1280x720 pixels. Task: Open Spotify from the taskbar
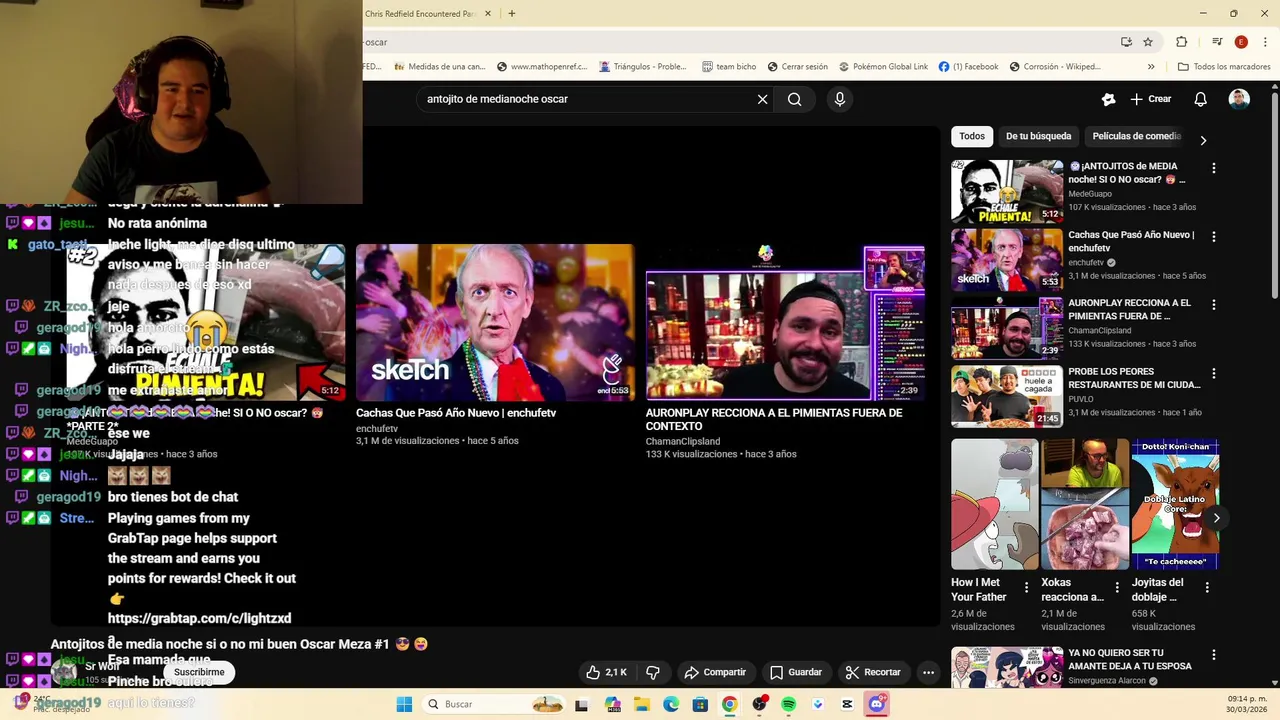pos(788,704)
